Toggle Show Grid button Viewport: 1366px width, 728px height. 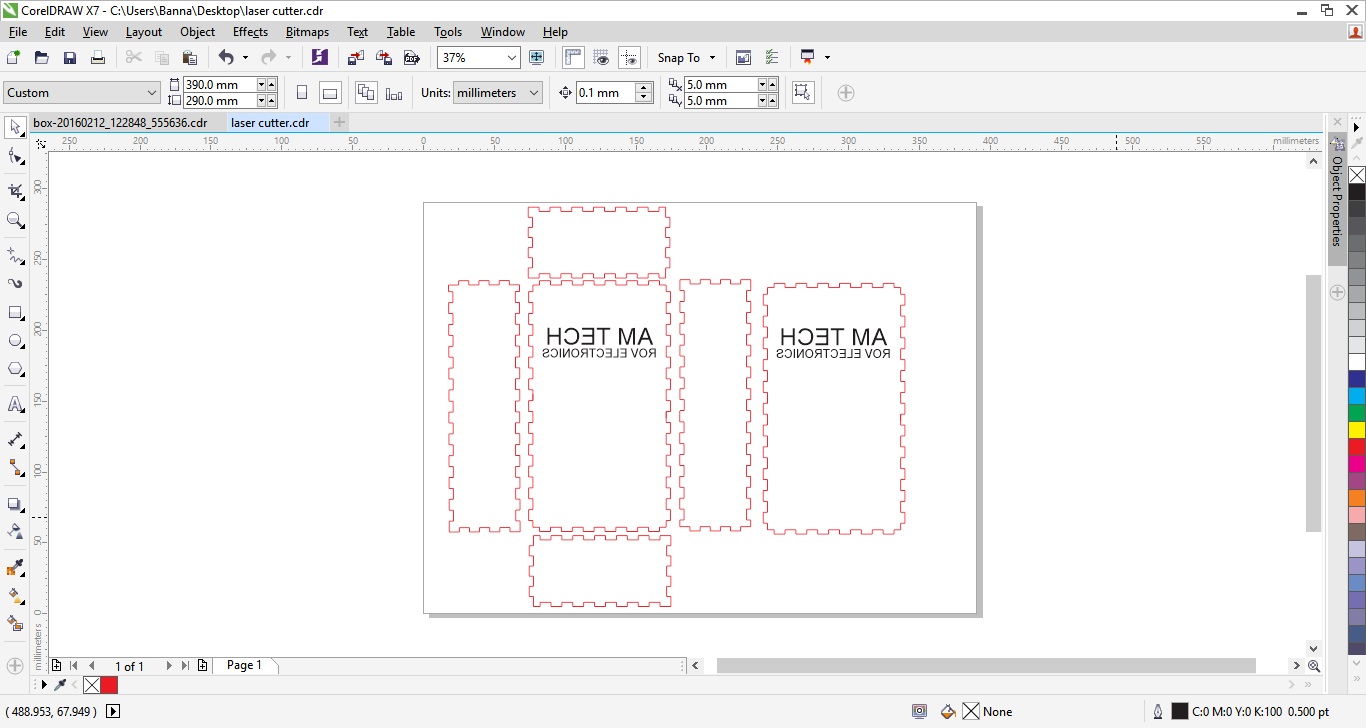tap(601, 58)
